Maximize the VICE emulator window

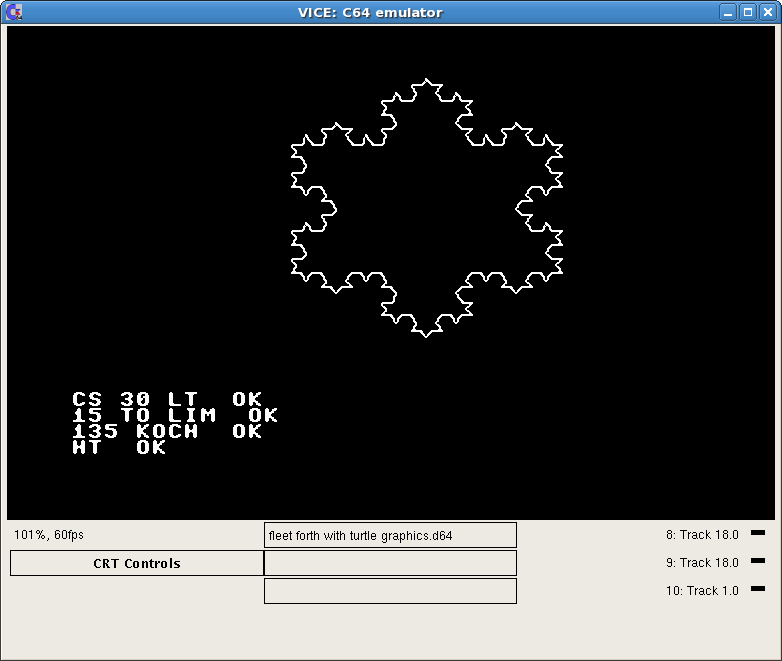pyautogui.click(x=747, y=12)
